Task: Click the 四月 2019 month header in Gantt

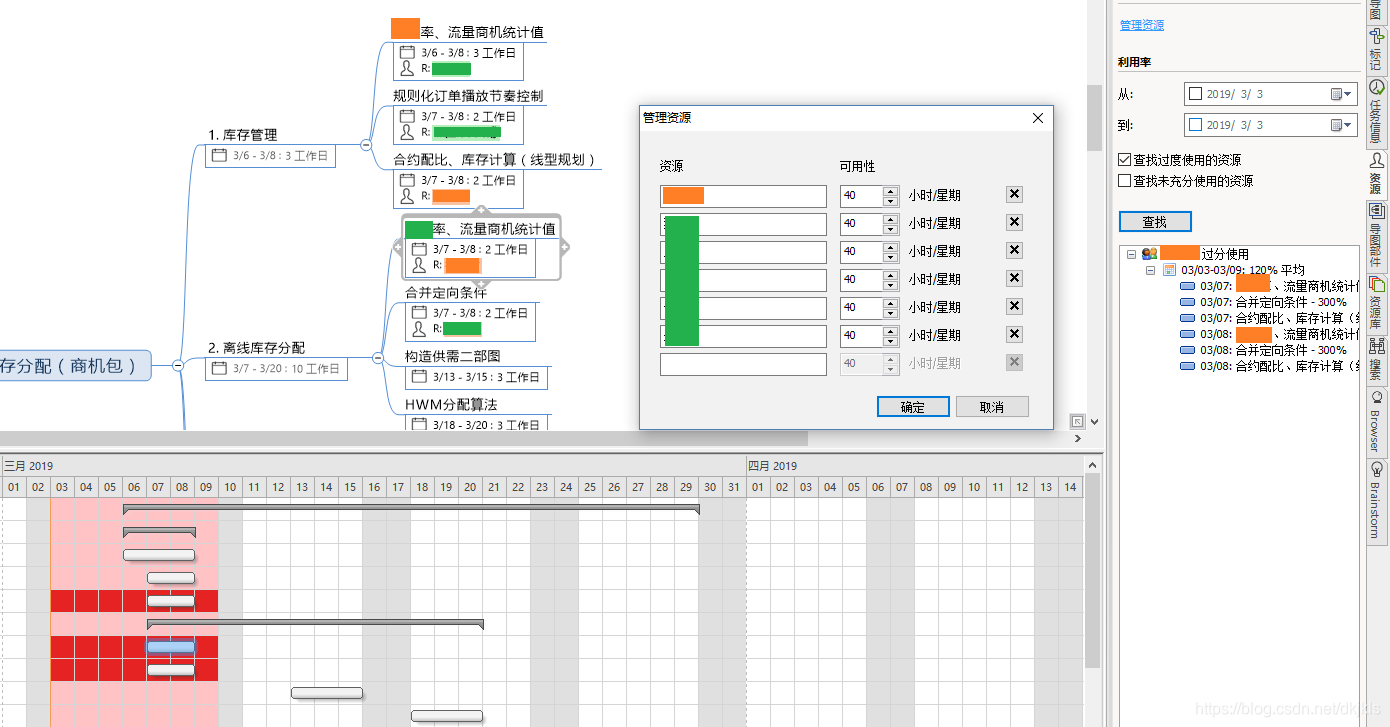Action: [772, 466]
